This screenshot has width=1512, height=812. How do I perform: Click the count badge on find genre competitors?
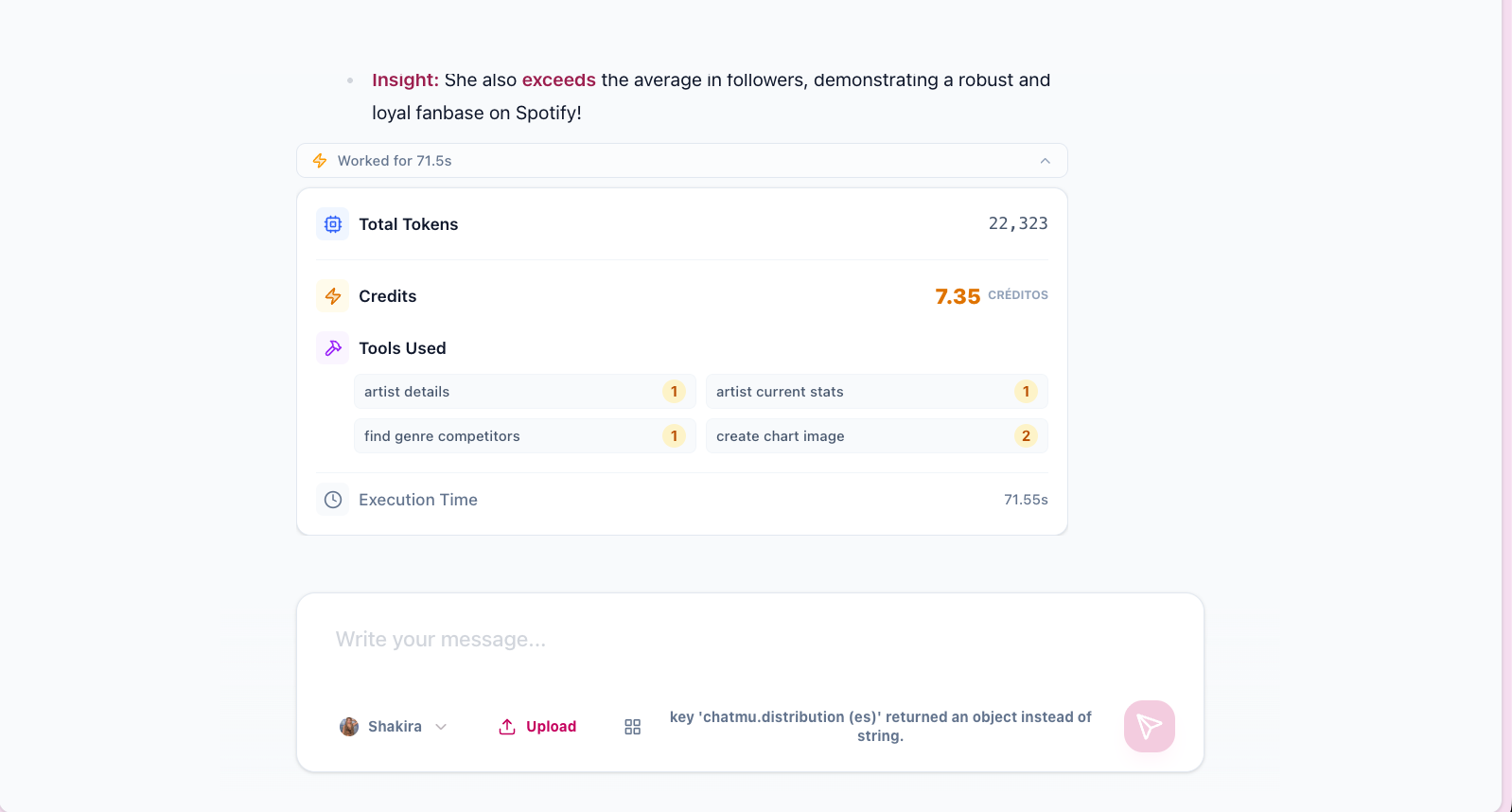(x=674, y=435)
